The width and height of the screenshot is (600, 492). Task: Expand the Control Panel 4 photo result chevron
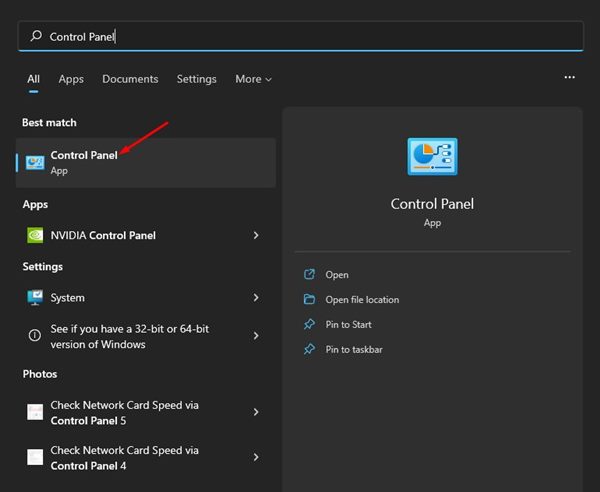tap(256, 457)
